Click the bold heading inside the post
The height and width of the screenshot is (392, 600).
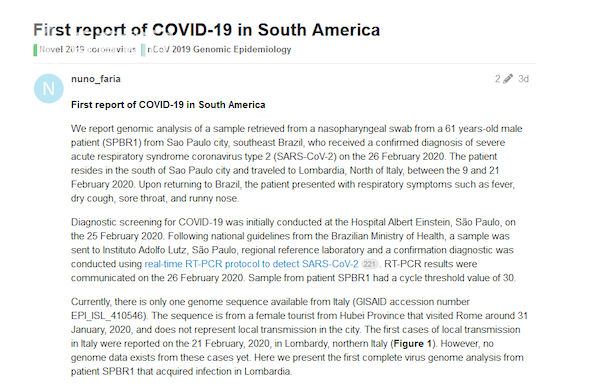click(x=168, y=105)
